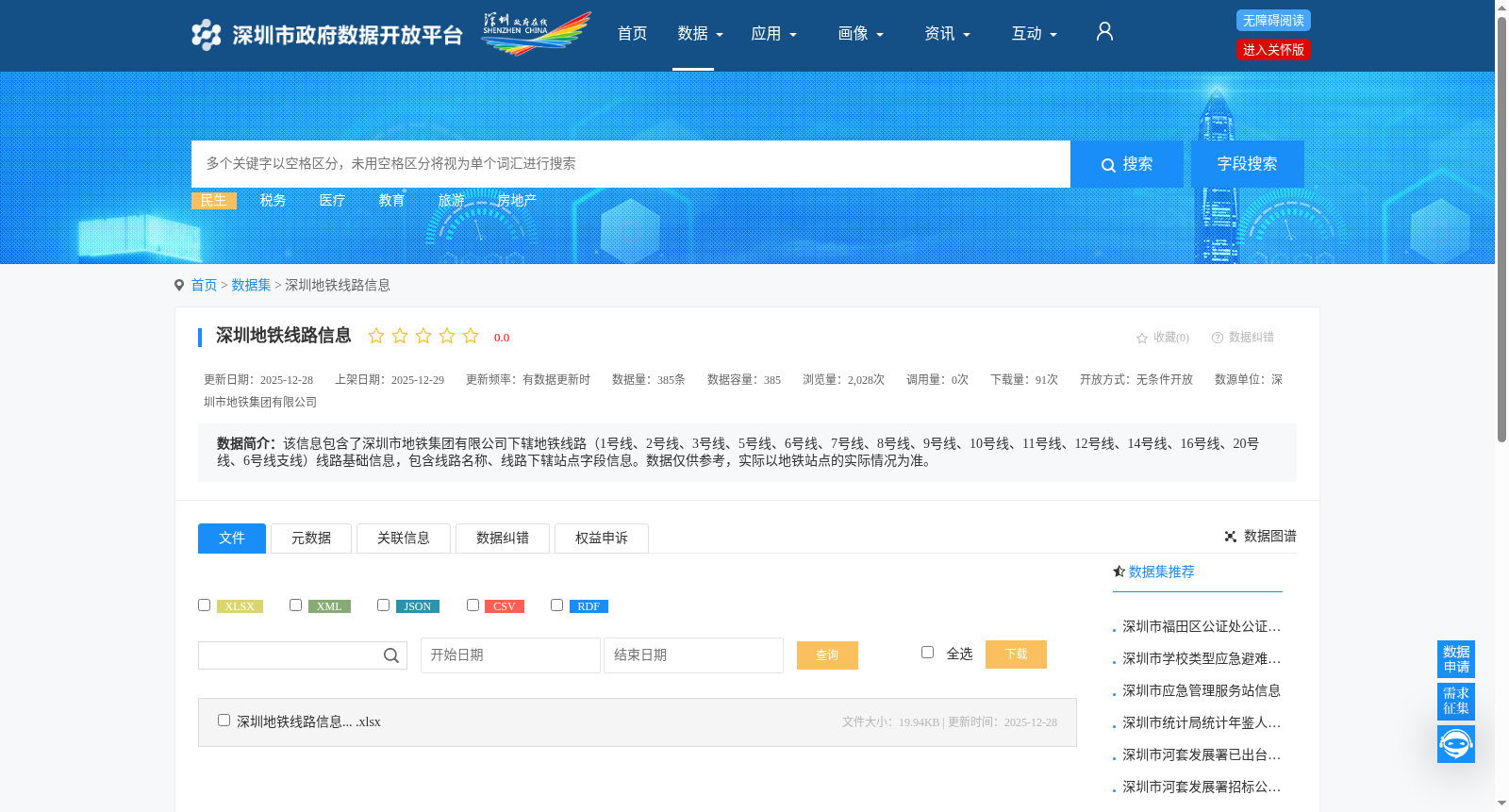The image size is (1509, 812).
Task: Check the CSV format checkbox
Action: [473, 605]
